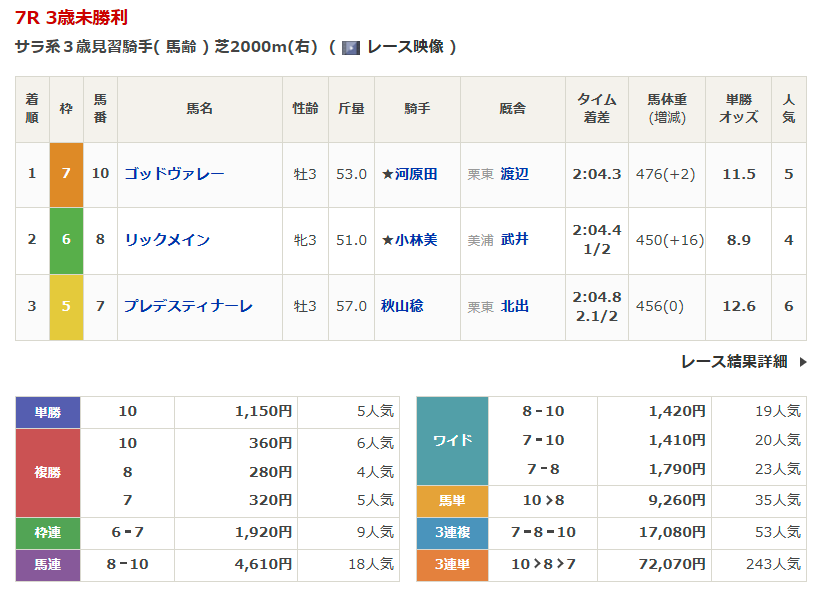The width and height of the screenshot is (824, 591).
Task: Open trainer 北出 page
Action: (515, 306)
